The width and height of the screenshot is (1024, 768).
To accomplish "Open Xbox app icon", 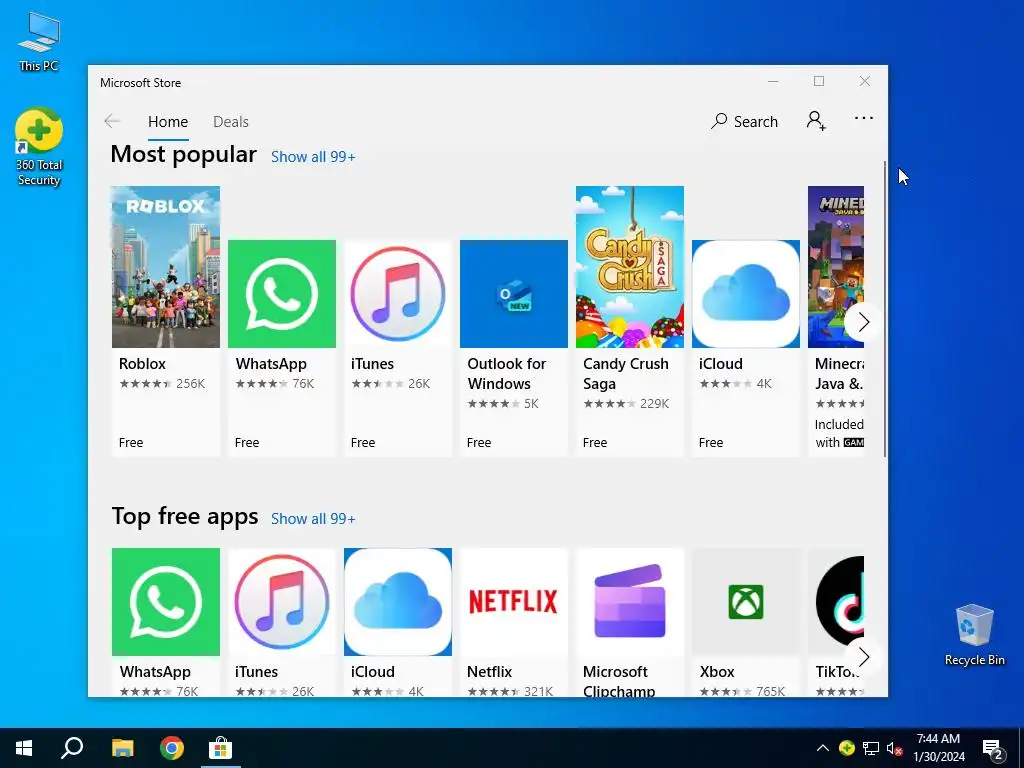I will pos(746,601).
